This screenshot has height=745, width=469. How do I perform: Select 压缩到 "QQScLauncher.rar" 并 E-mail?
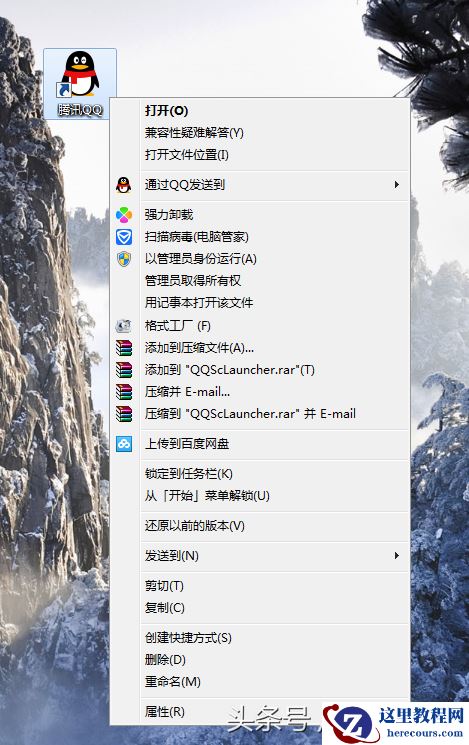click(x=260, y=414)
